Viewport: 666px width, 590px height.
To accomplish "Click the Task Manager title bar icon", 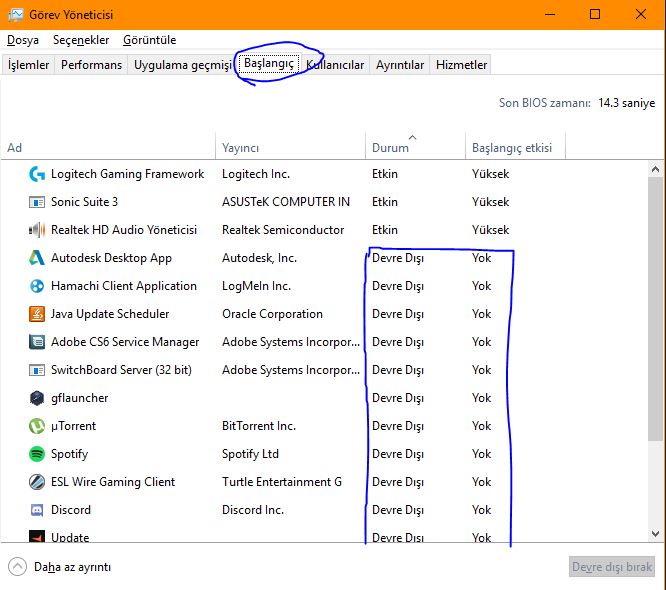I will tap(16, 15).
